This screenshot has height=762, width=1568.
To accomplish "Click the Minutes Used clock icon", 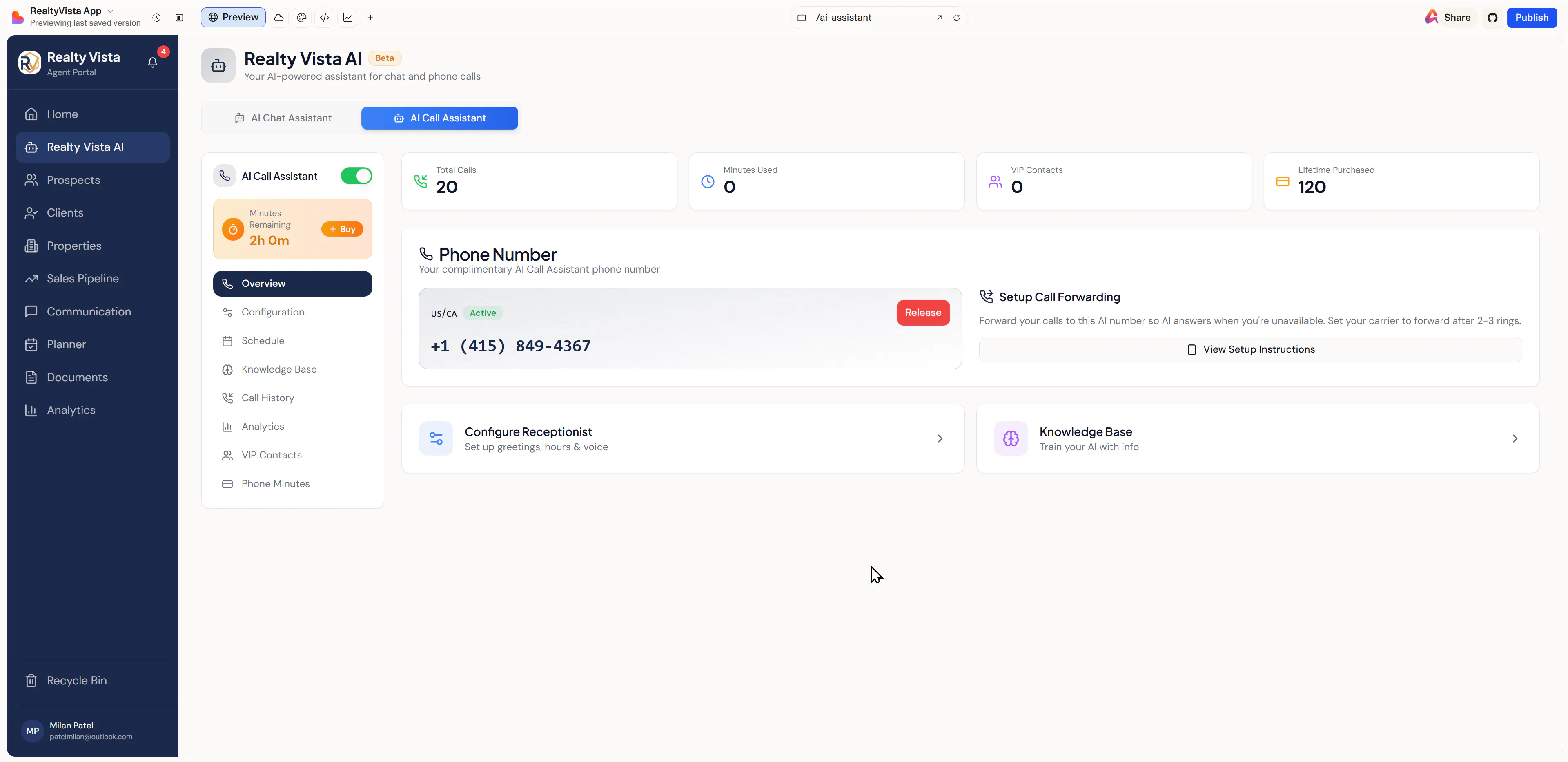I will pyautogui.click(x=708, y=181).
